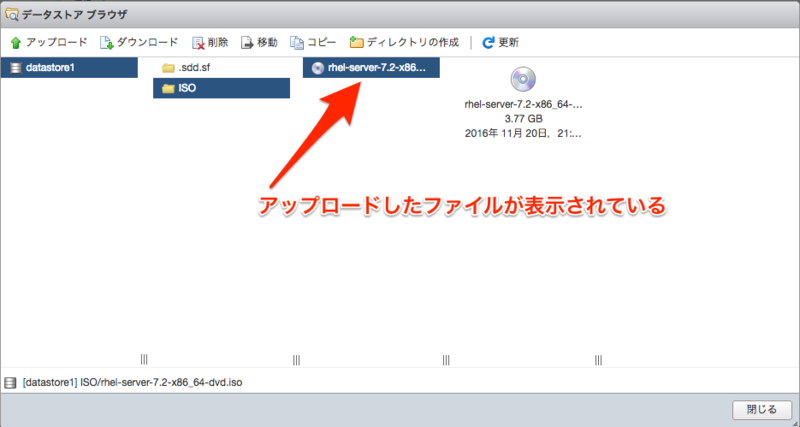Click the copy (コピー) icon
This screenshot has width=800, height=427.
[x=297, y=43]
